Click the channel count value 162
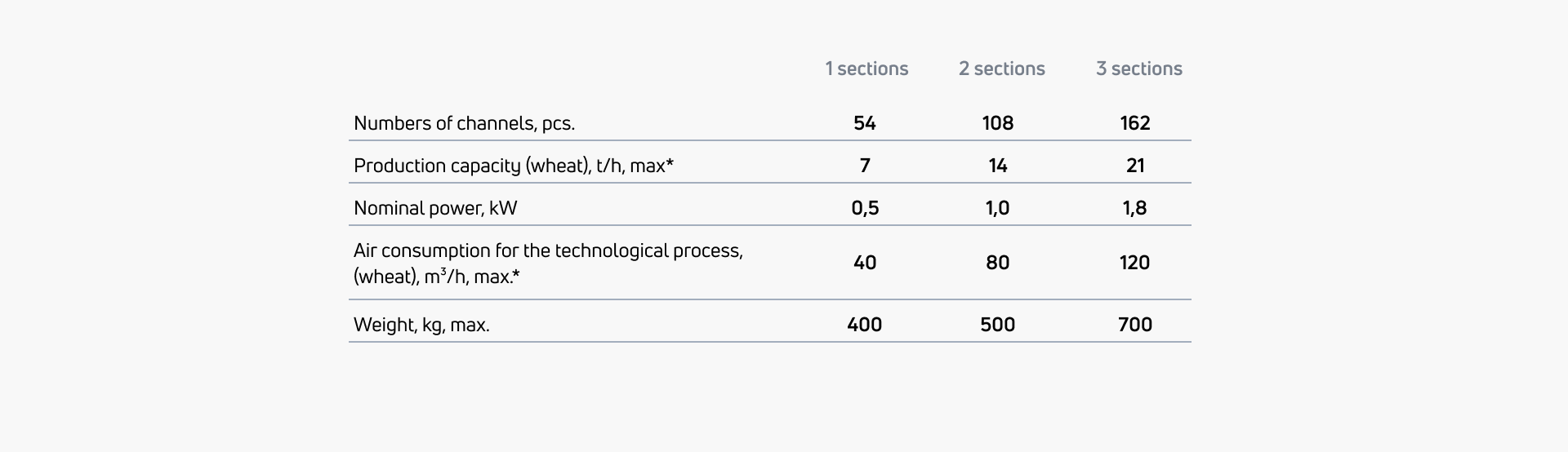 (x=1134, y=123)
